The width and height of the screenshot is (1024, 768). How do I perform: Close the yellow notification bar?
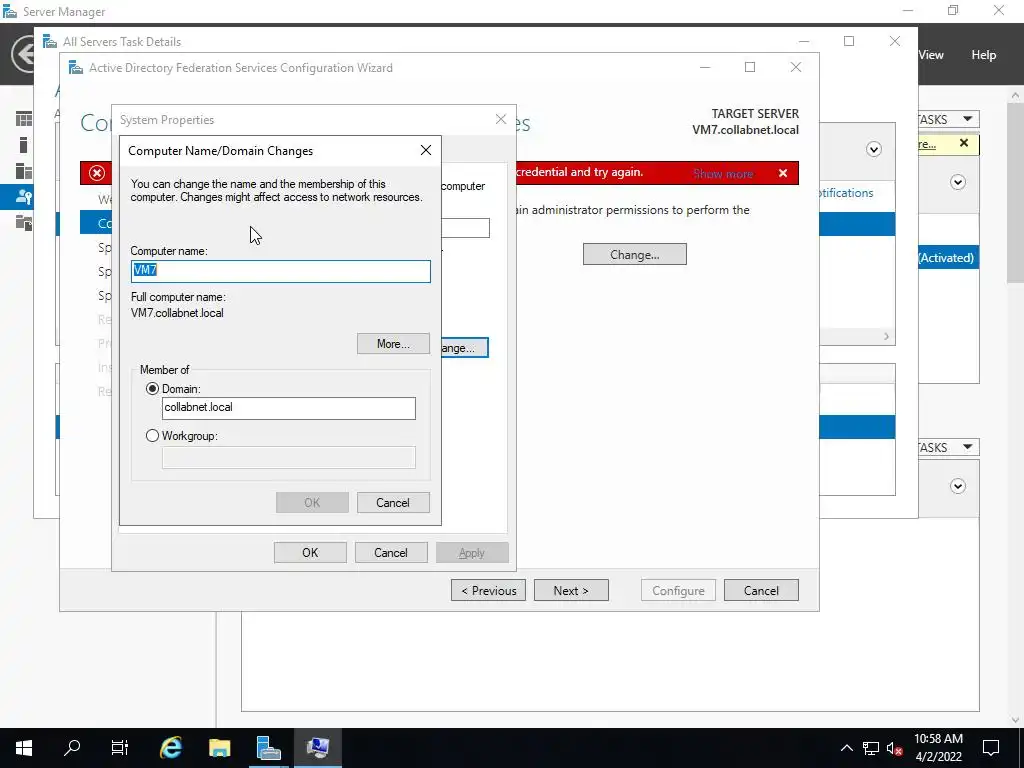(964, 143)
